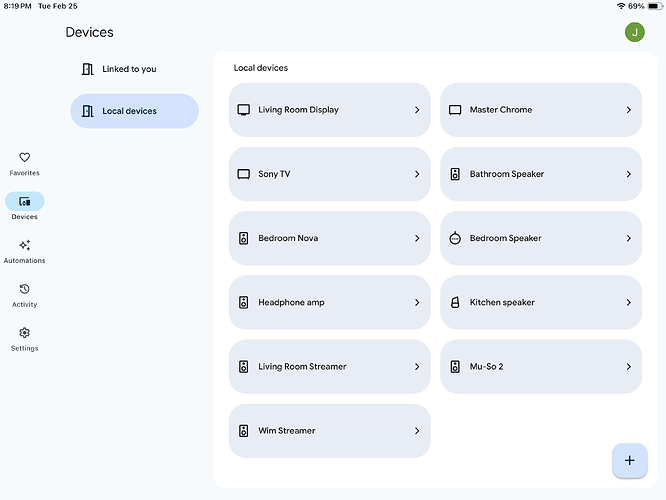Go to Favorites label in sidebar

[25, 173]
